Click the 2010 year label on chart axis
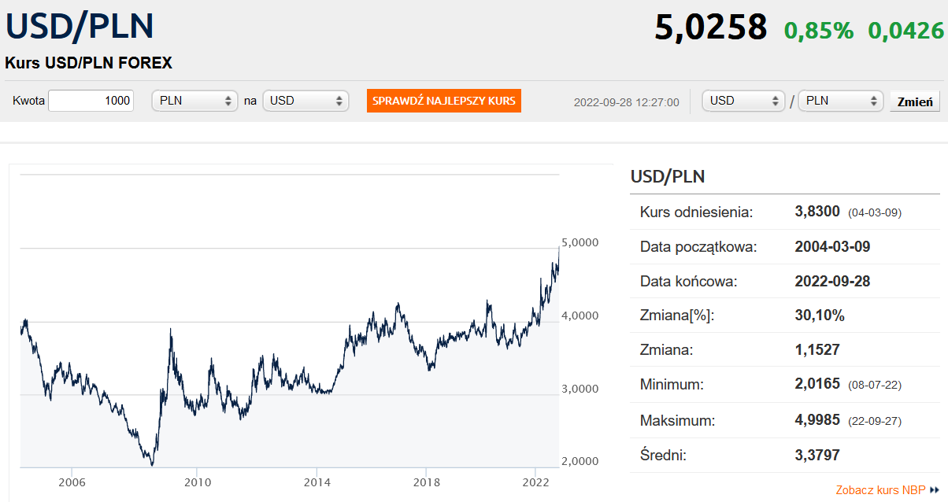Screen dimensions: 948x502 pyautogui.click(x=197, y=480)
